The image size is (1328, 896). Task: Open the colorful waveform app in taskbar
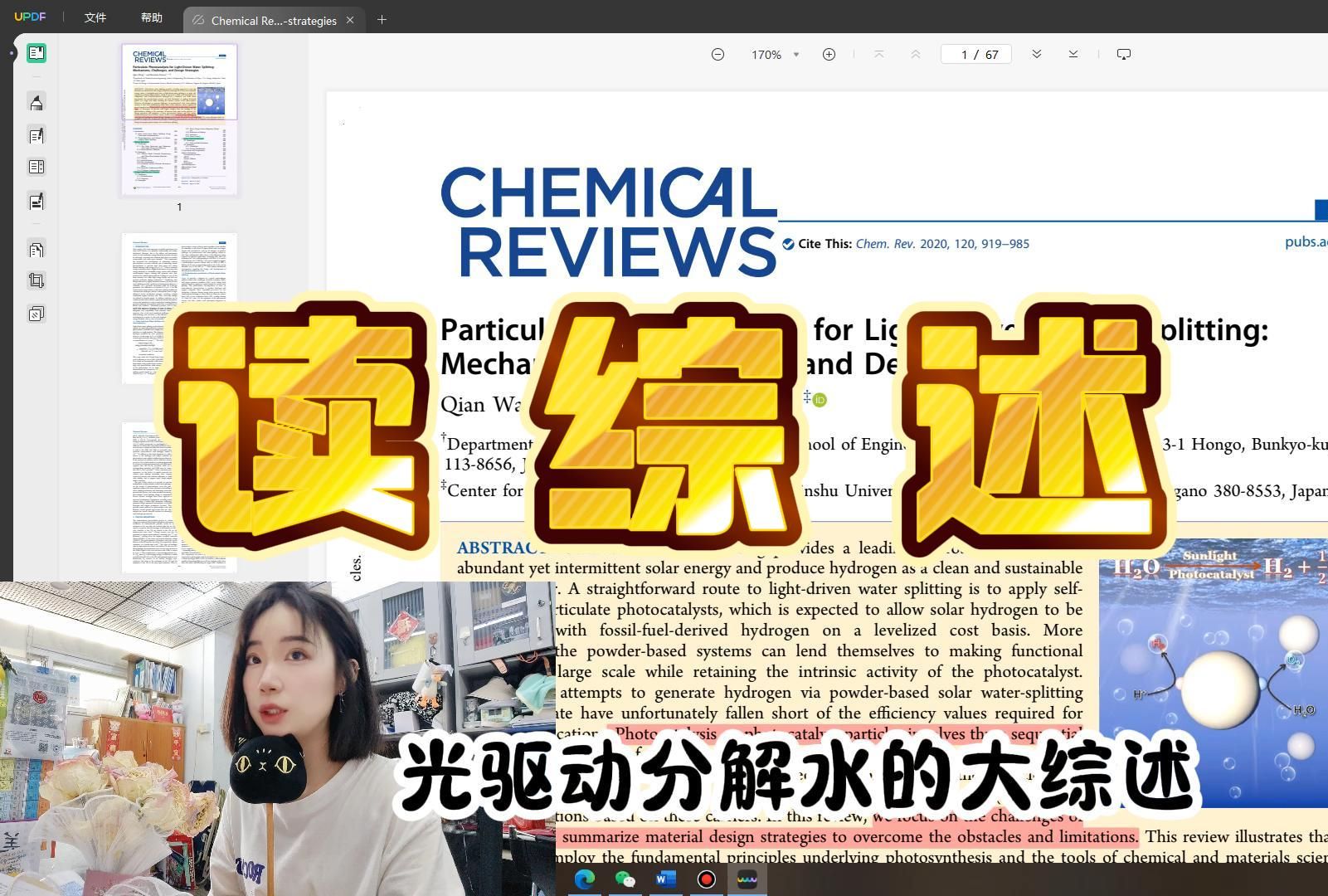747,879
